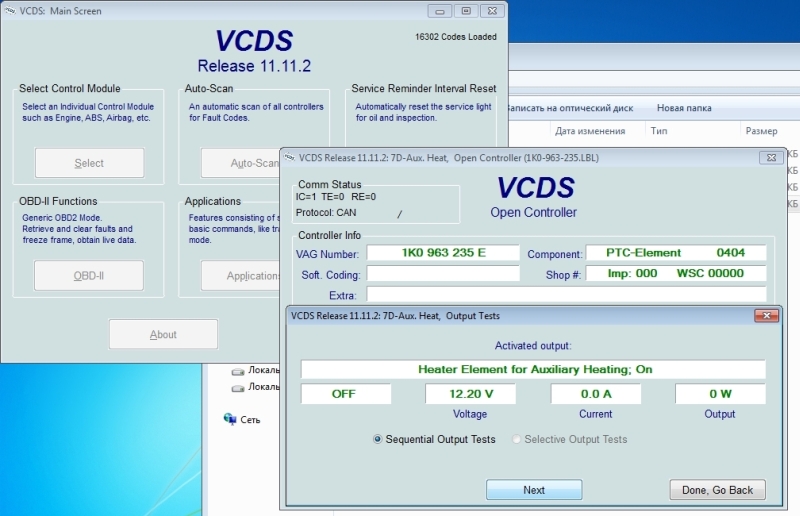The image size is (800, 516).
Task: Open the About dialog of VCDS
Action: click(x=163, y=335)
